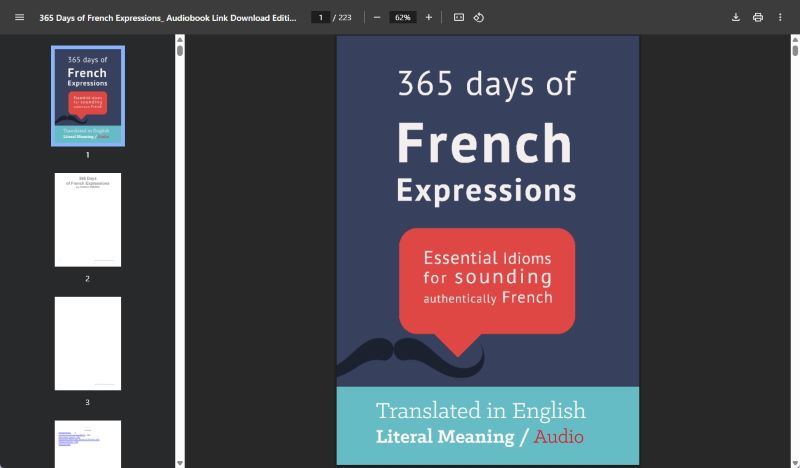The height and width of the screenshot is (468, 800).
Task: Click 'Translated in English' on cover
Action: coord(481,410)
